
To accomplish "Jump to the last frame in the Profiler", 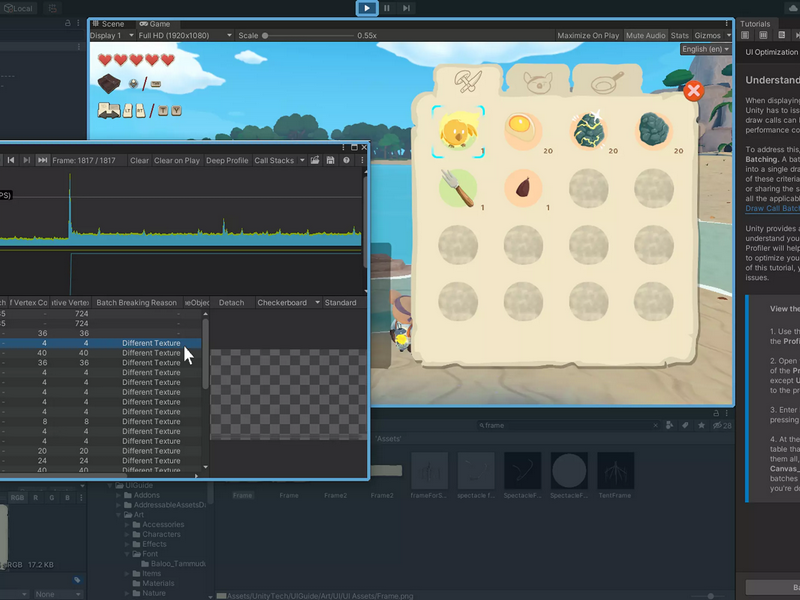I will [x=42, y=160].
